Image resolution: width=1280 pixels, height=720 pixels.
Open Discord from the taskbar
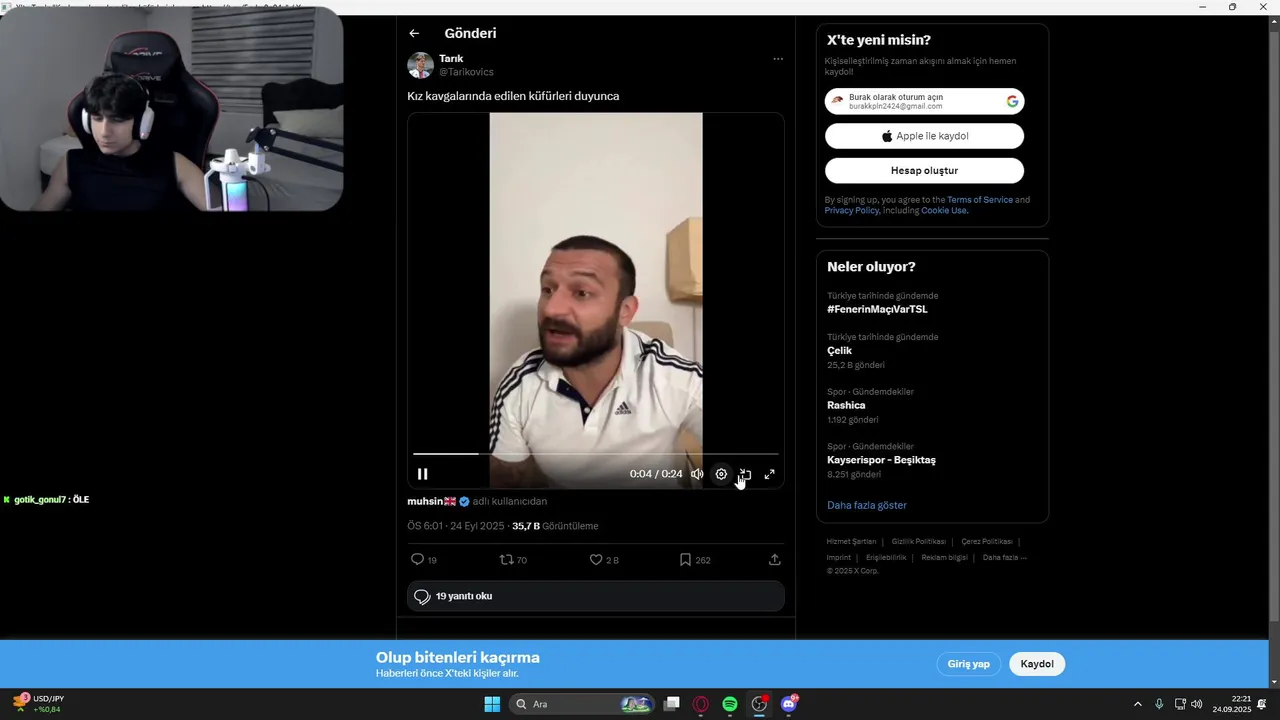[789, 704]
